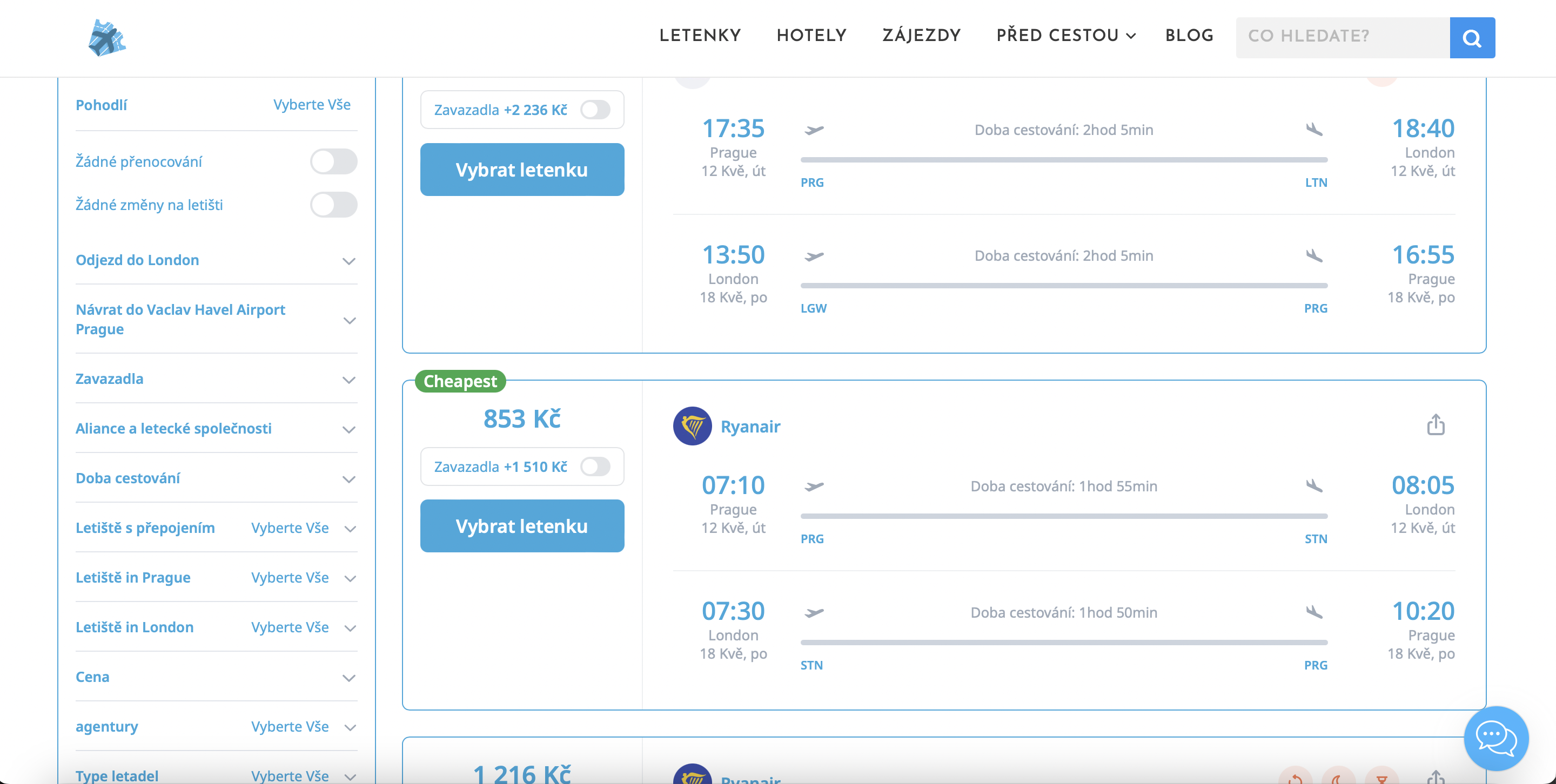This screenshot has height=784, width=1556.
Task: Click Vybrat letenku for the 853 Kč flight
Action: point(522,526)
